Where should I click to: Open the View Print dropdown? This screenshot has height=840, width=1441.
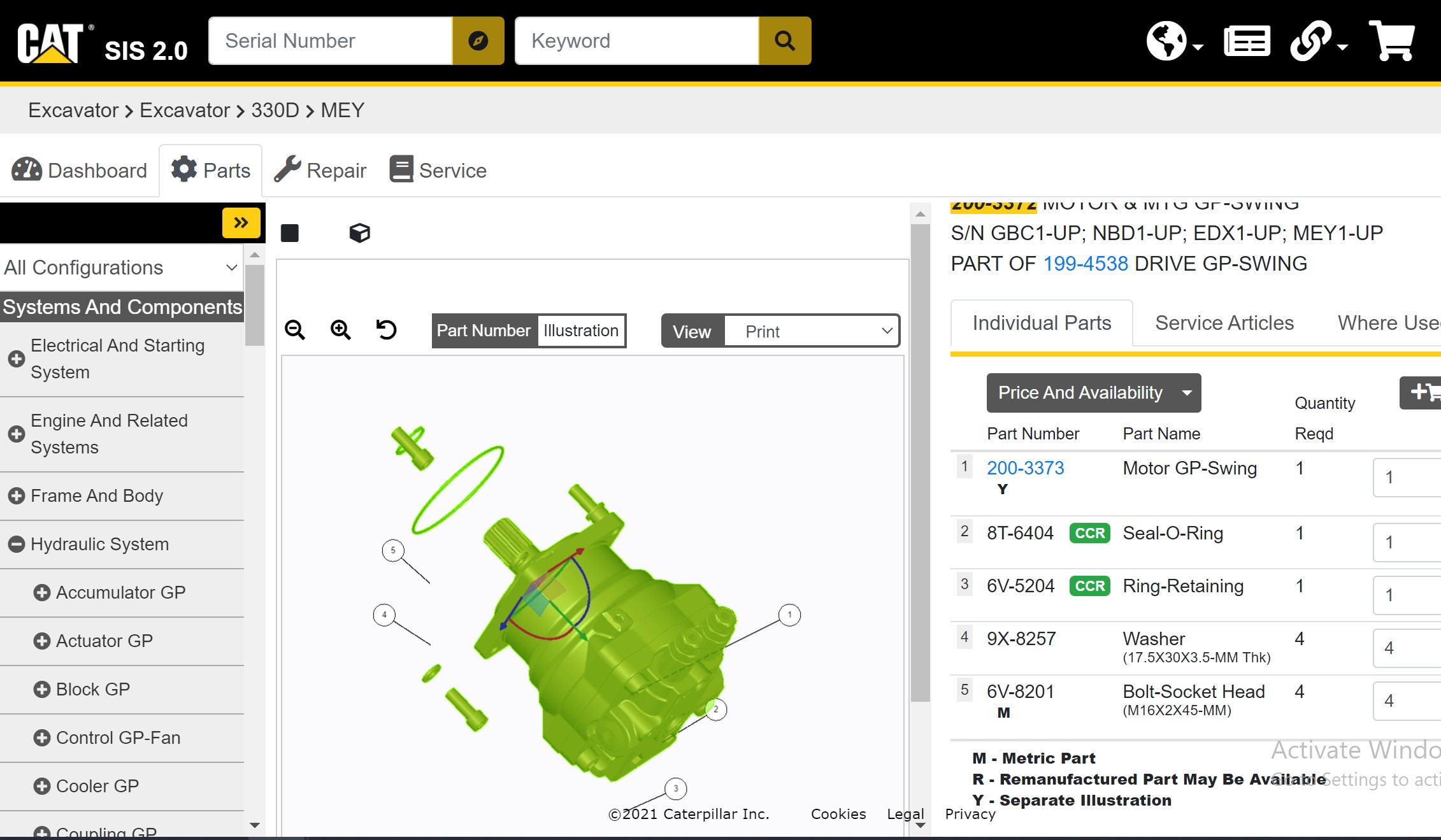(x=811, y=331)
